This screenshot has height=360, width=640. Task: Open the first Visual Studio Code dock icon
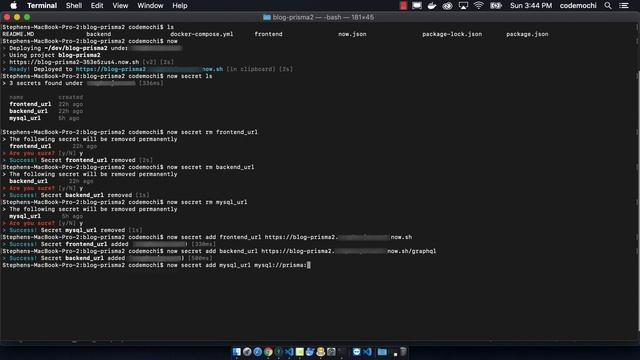tap(289, 351)
